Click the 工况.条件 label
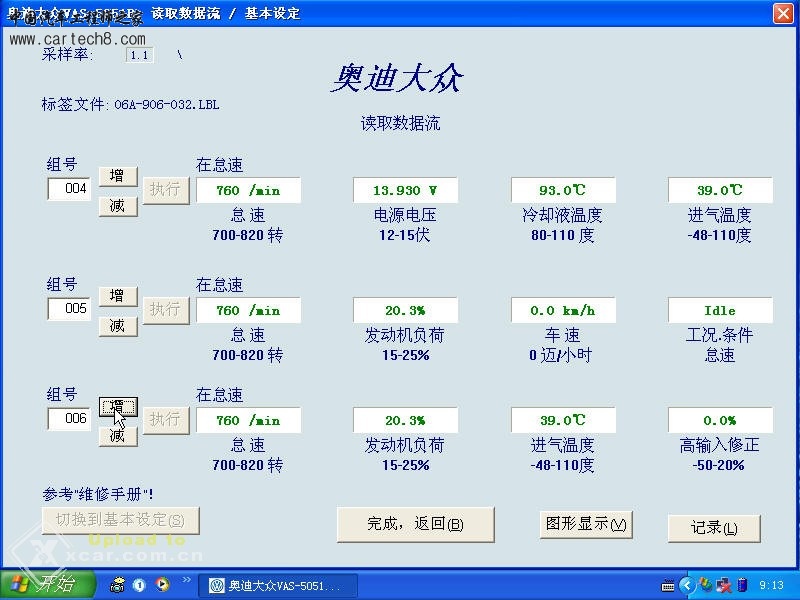 719,335
